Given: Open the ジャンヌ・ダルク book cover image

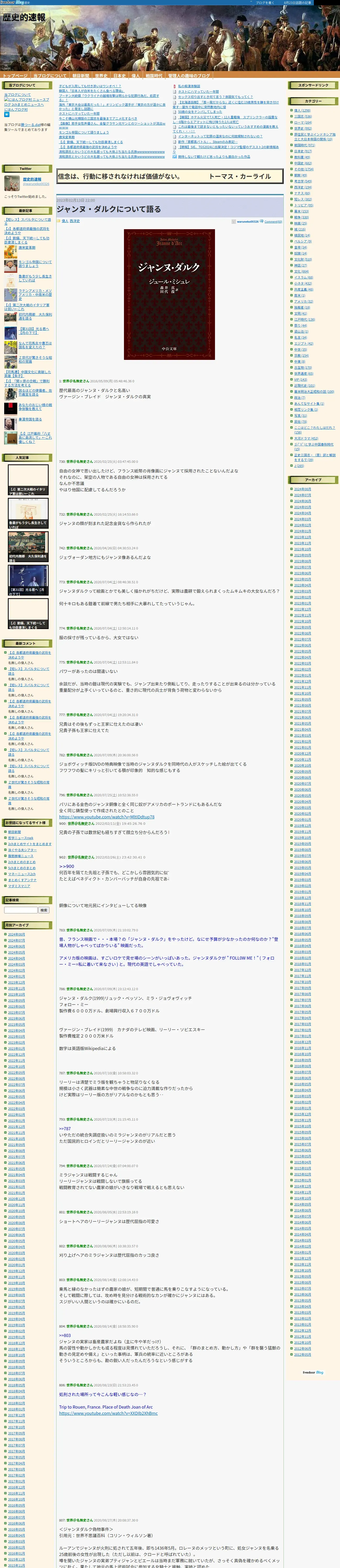Looking at the screenshot, I should tap(169, 294).
